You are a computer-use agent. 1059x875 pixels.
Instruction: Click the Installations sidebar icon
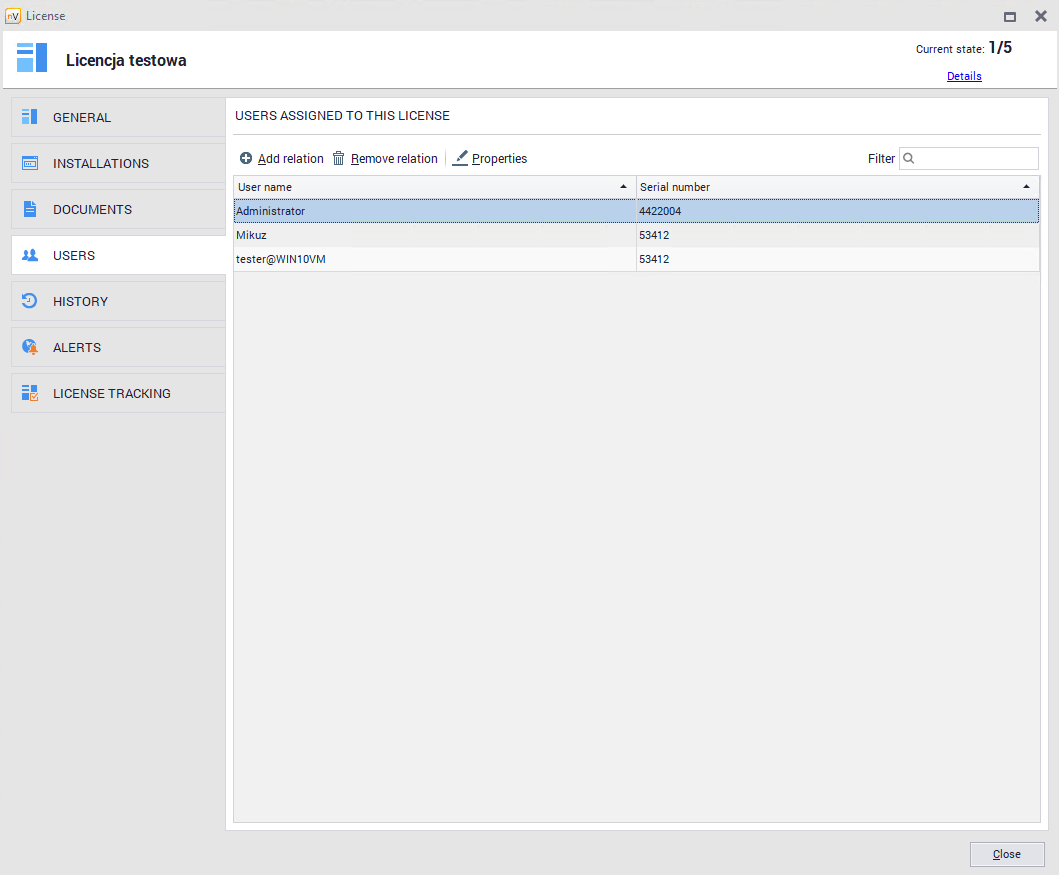tap(30, 163)
